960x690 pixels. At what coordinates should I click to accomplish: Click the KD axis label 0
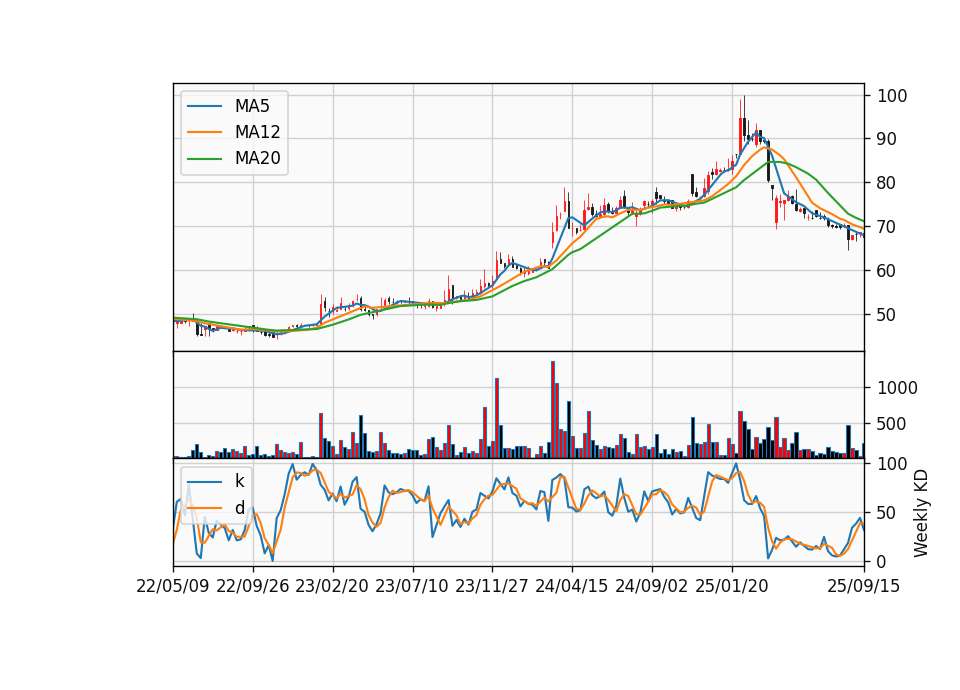click(x=882, y=561)
